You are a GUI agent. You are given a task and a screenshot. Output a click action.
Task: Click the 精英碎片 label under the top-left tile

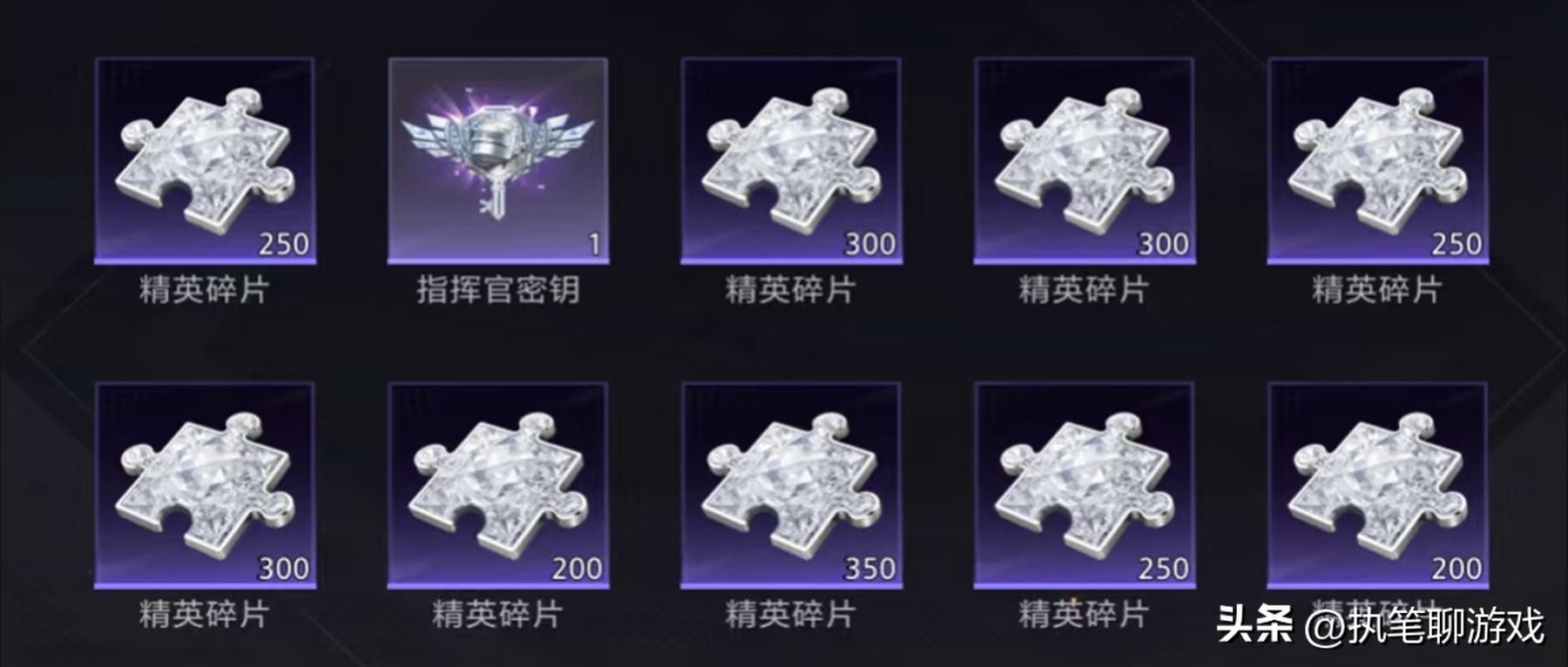click(205, 289)
